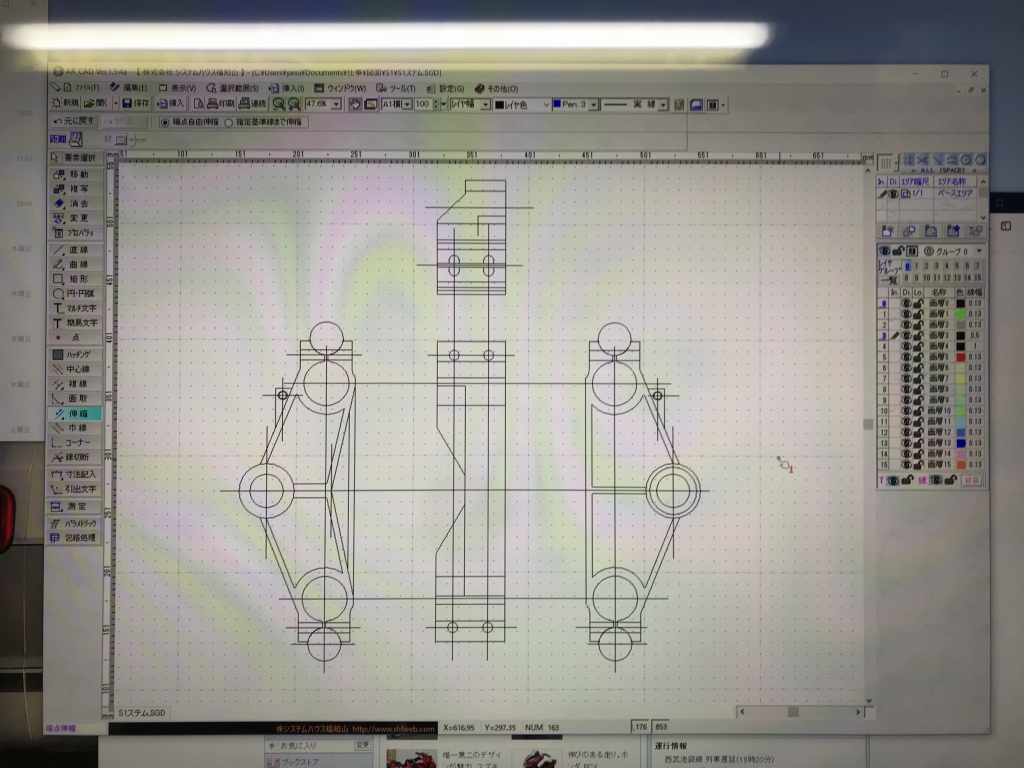Select the 面取 chamfer tool
Screen dimensions: 1024x768
(x=76, y=397)
